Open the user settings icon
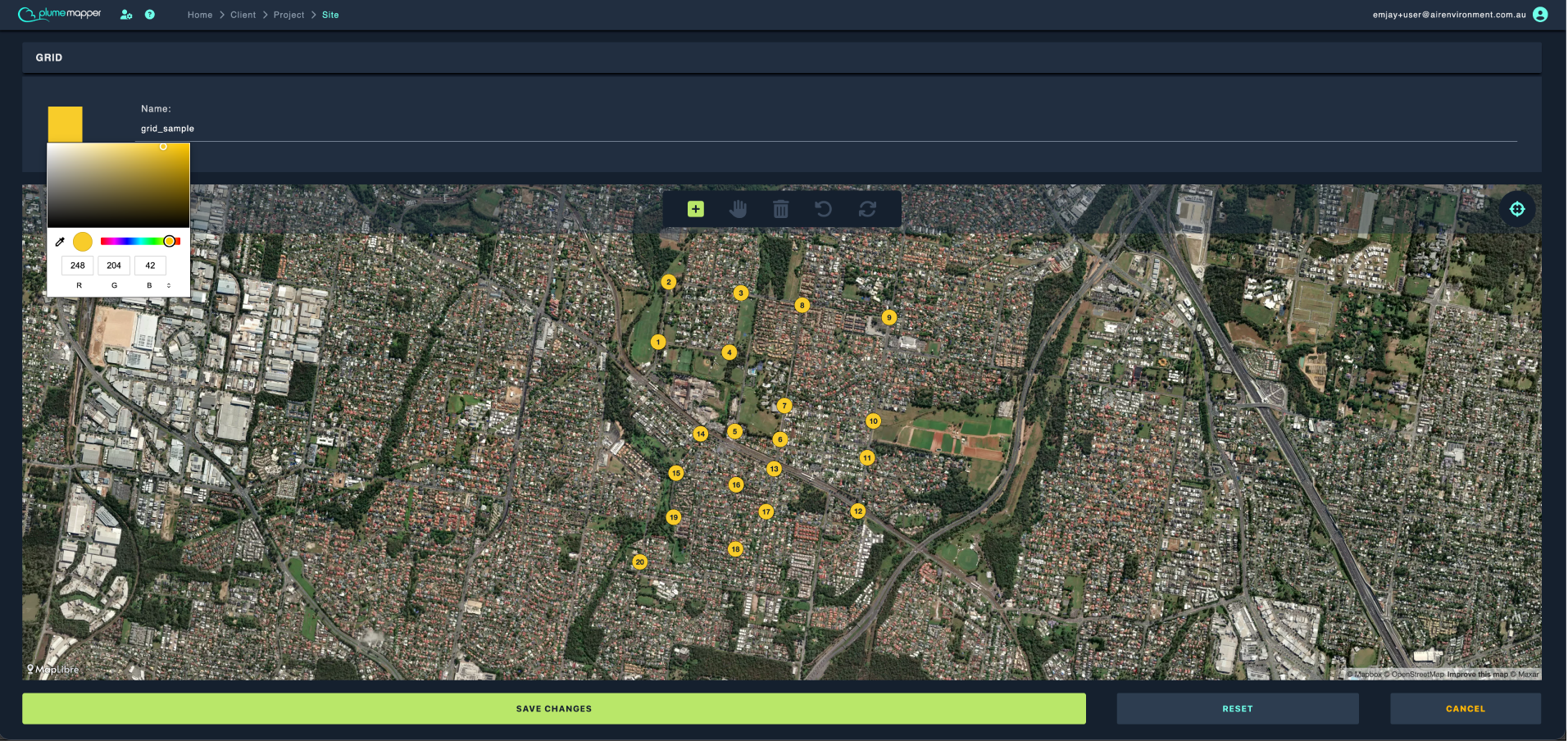1568x741 pixels. coord(126,15)
